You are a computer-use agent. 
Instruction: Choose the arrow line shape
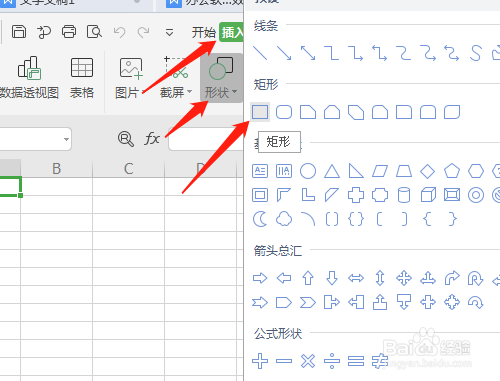pos(284,53)
